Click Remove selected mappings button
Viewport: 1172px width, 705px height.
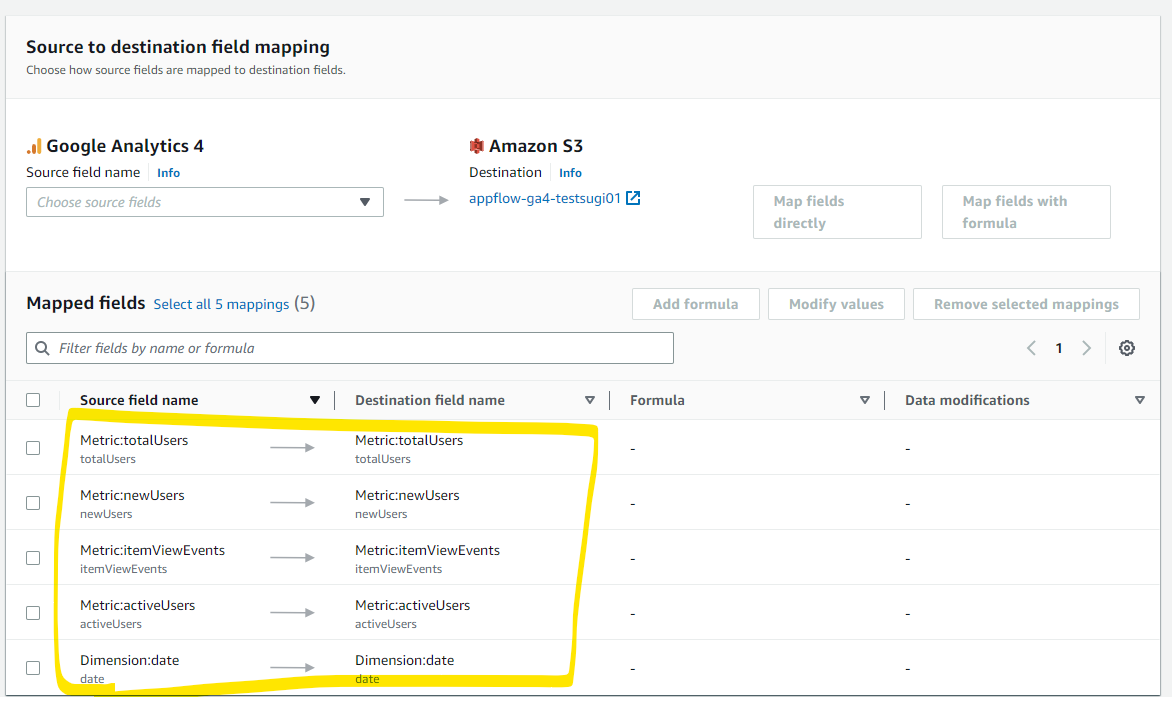click(x=1026, y=304)
